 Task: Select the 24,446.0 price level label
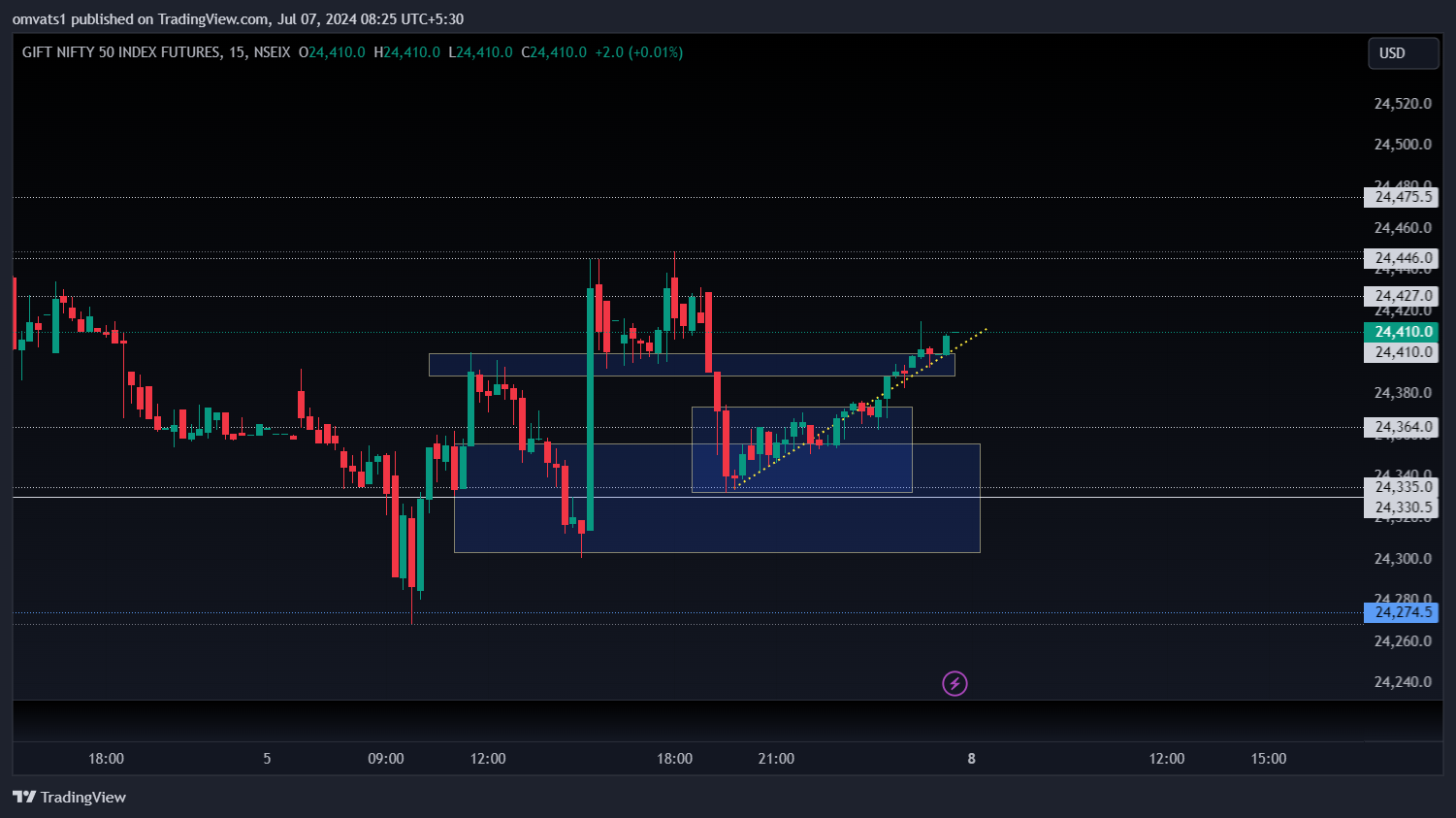coord(1401,258)
